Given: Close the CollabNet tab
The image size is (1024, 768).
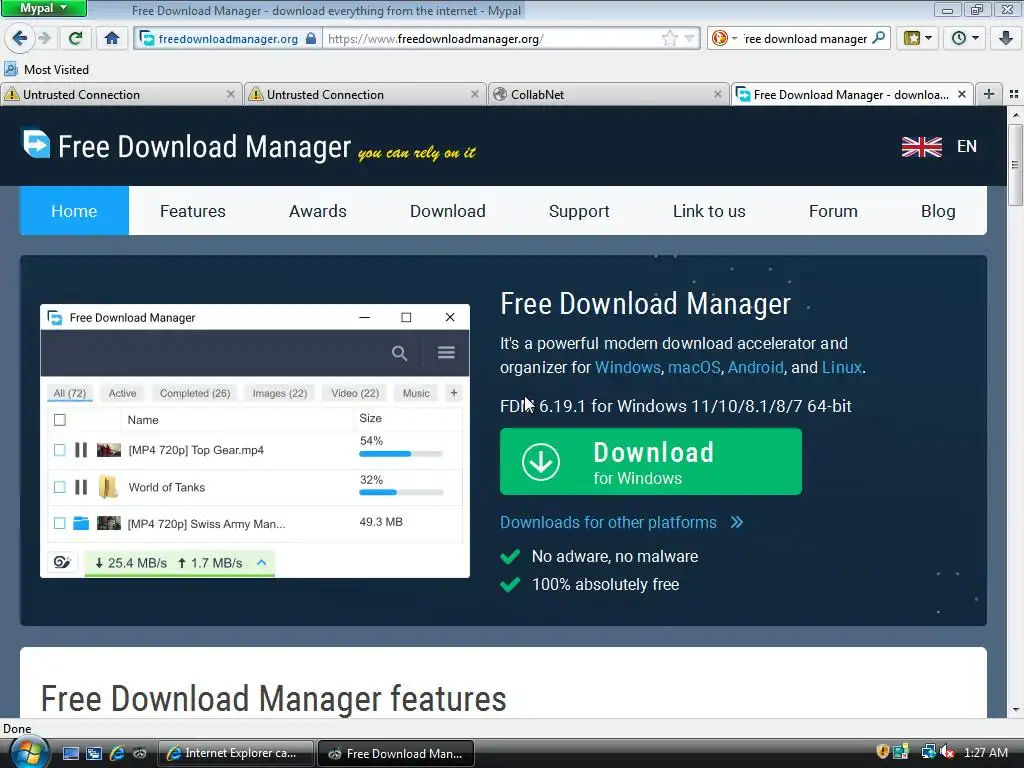Looking at the screenshot, I should pos(717,94).
